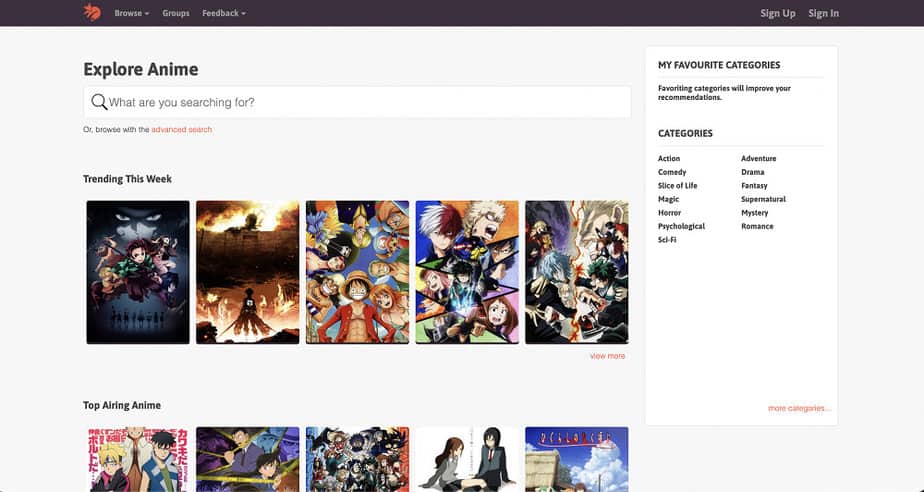Image resolution: width=924 pixels, height=492 pixels.
Task: Click the magnifying glass search icon
Action: pyautogui.click(x=99, y=102)
